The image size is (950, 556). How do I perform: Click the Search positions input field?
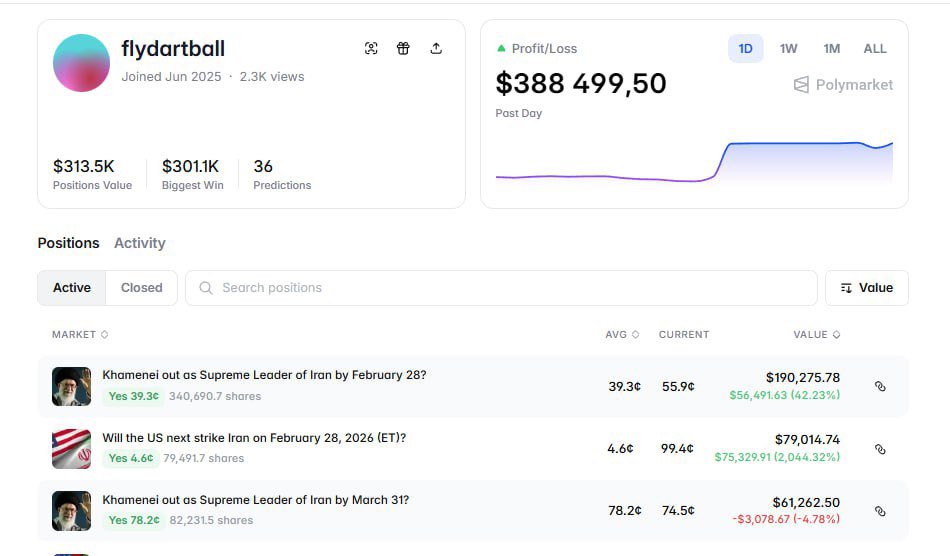pos(500,288)
